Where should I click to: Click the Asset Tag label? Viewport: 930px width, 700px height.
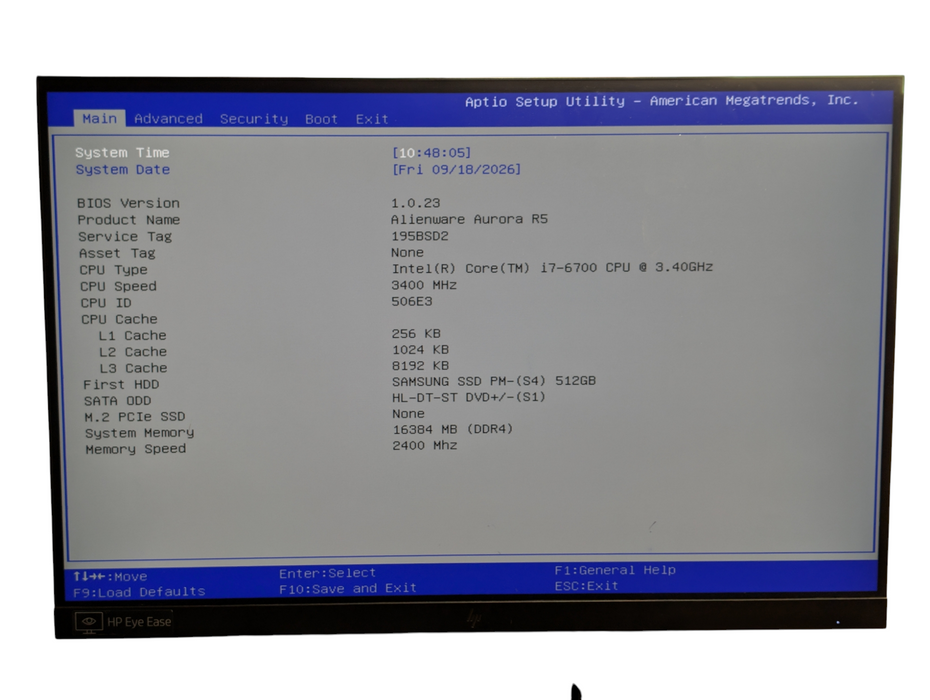coord(117,253)
